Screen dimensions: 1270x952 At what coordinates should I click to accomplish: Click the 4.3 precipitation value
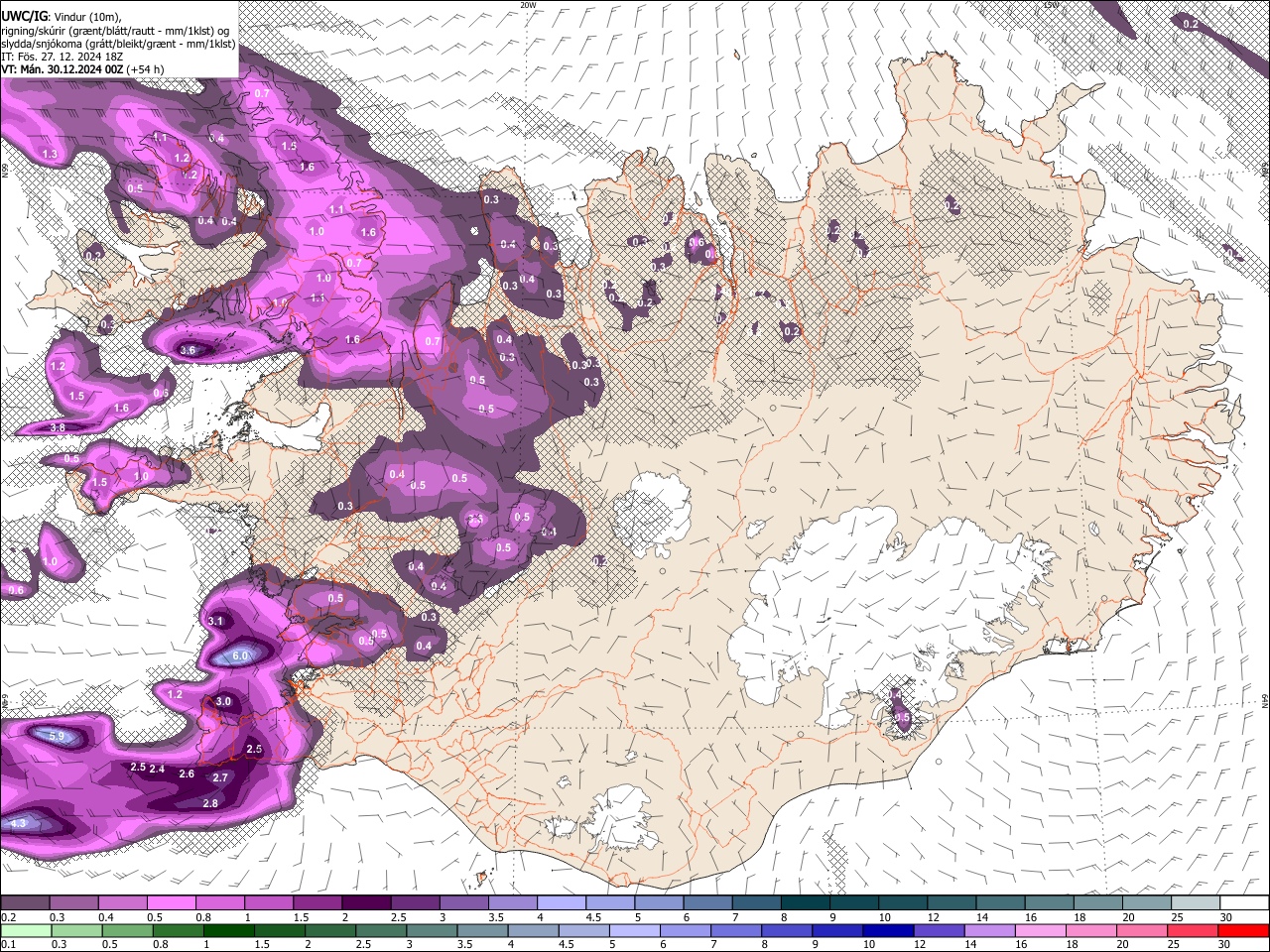click(18, 823)
